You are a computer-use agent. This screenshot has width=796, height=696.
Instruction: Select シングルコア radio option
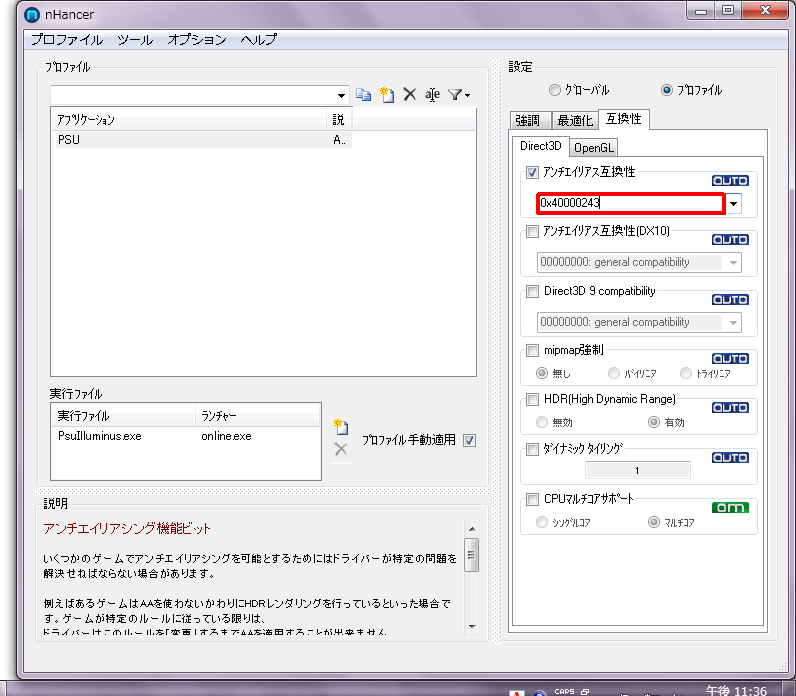click(x=542, y=522)
